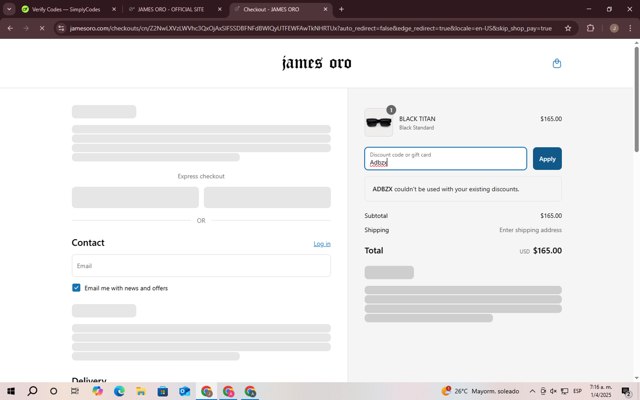Click the $165.00 total amount
640x400 pixels.
pos(547,251)
